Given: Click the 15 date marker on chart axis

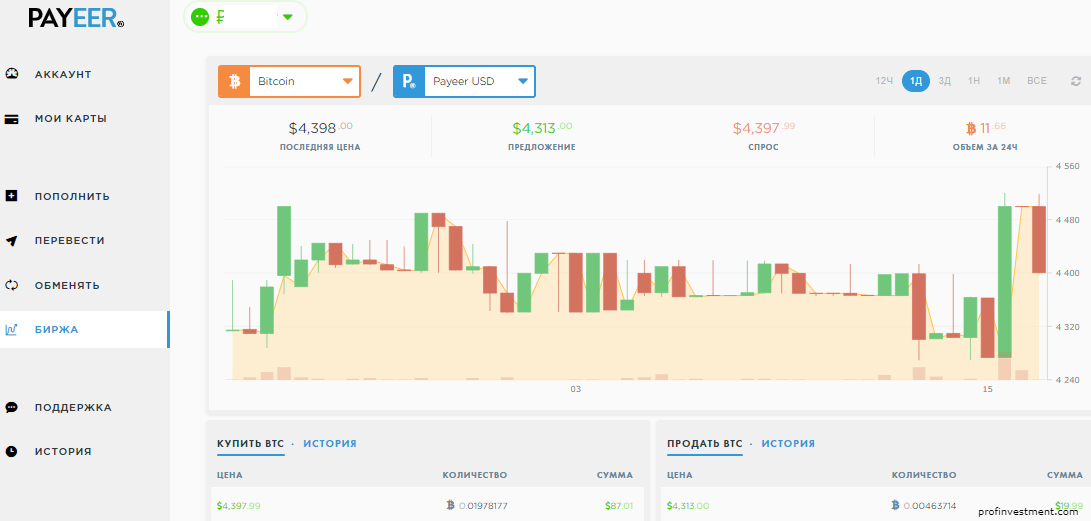Looking at the screenshot, I should tap(987, 390).
